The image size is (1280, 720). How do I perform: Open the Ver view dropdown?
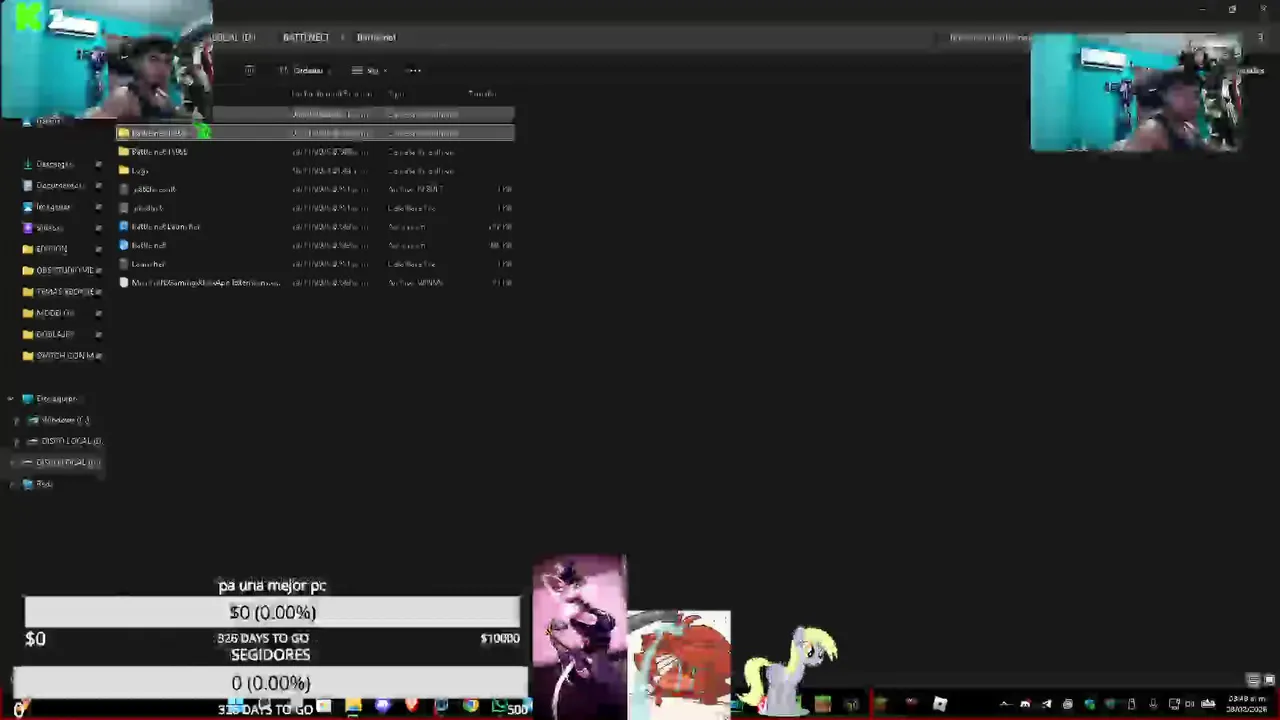point(370,70)
